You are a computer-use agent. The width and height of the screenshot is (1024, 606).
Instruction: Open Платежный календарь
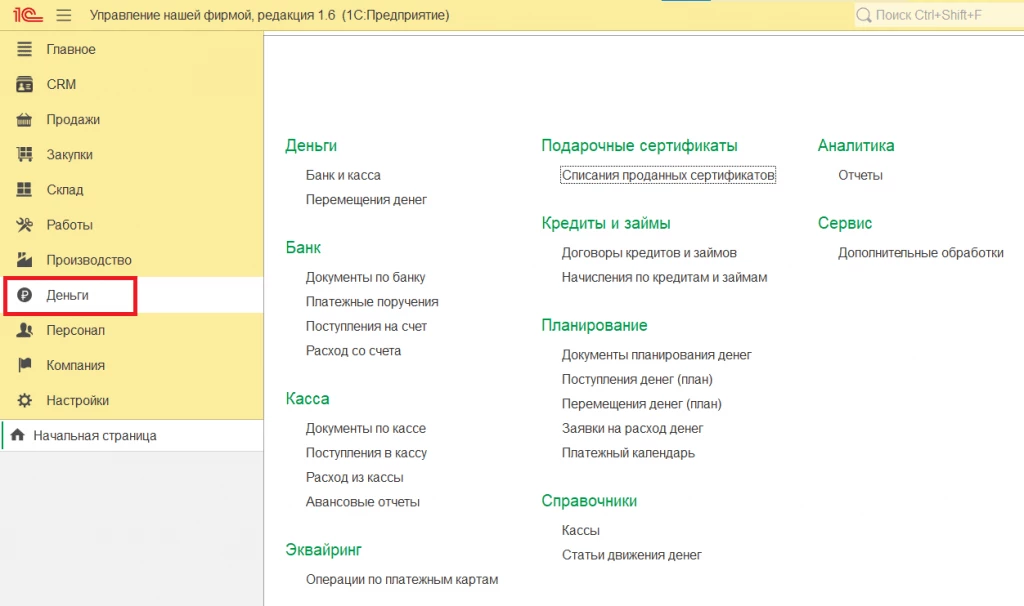pos(628,453)
